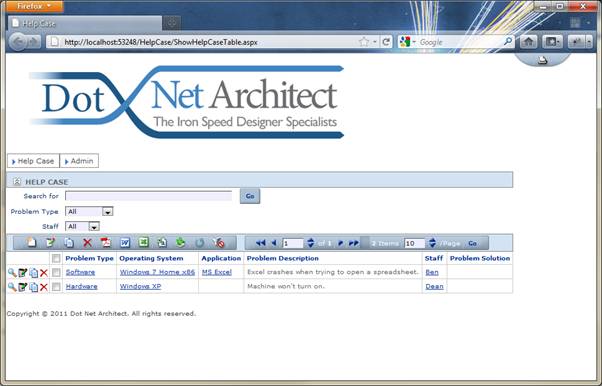Open a new browser tab

pyautogui.click(x=172, y=23)
